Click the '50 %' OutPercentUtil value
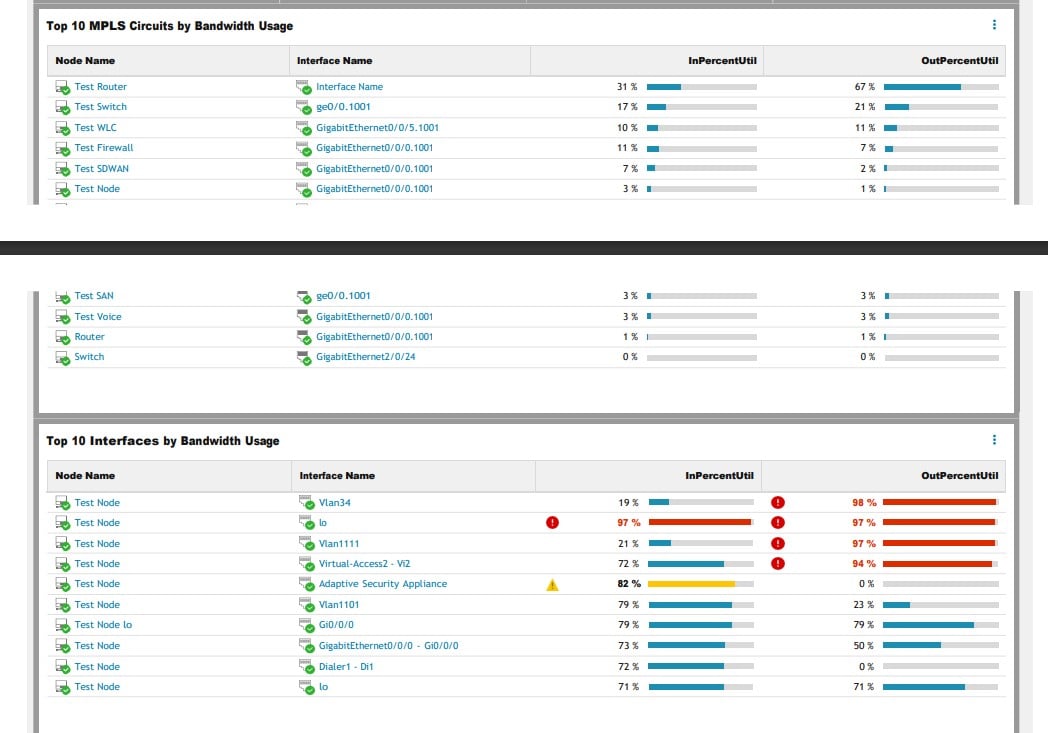The width and height of the screenshot is (1048, 733). 864,645
